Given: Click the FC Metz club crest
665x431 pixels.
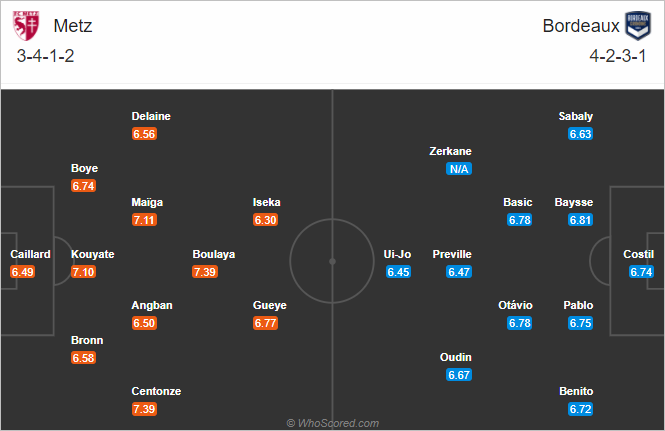Looking at the screenshot, I should 26,26.
